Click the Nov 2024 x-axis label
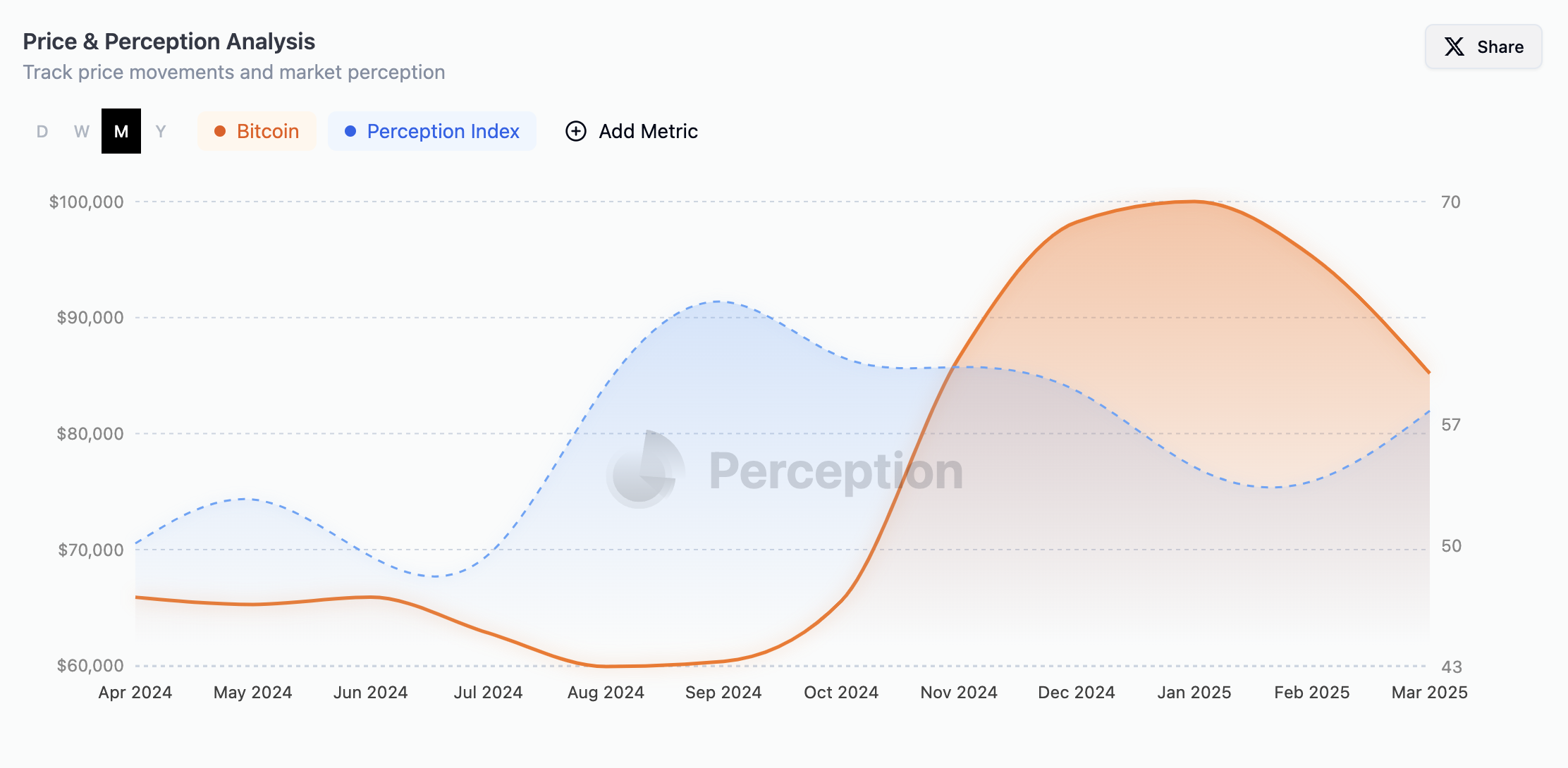The width and height of the screenshot is (1568, 768). point(959,693)
